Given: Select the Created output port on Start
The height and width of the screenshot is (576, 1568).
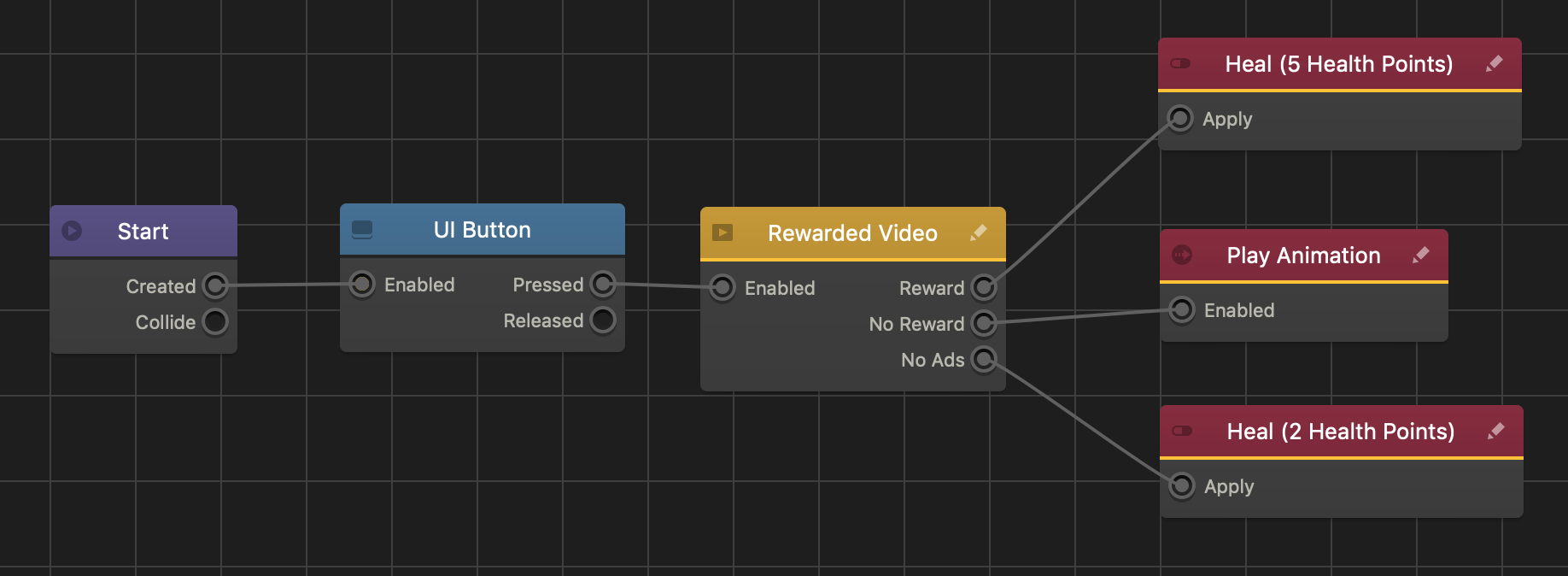Looking at the screenshot, I should [x=215, y=286].
